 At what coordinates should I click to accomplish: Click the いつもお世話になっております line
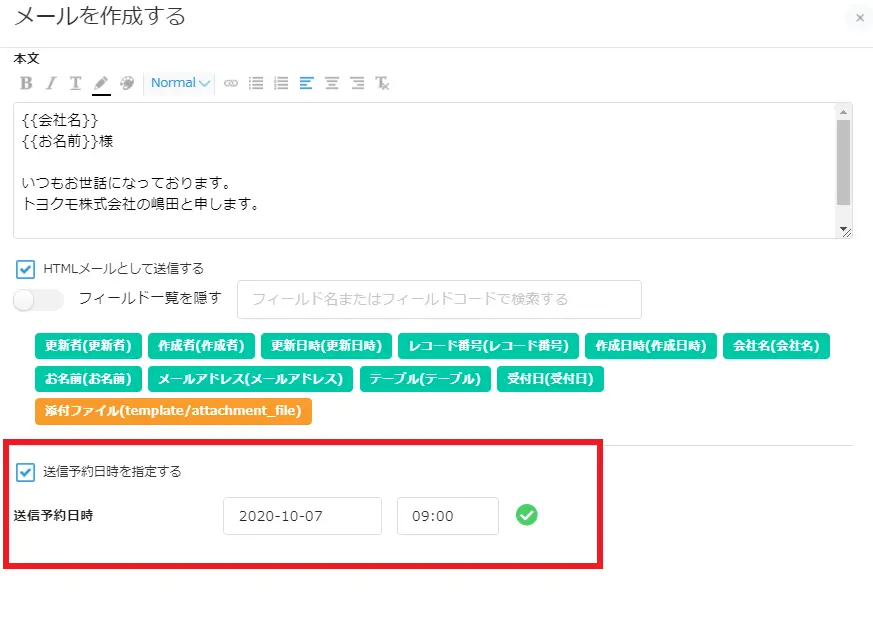click(126, 183)
